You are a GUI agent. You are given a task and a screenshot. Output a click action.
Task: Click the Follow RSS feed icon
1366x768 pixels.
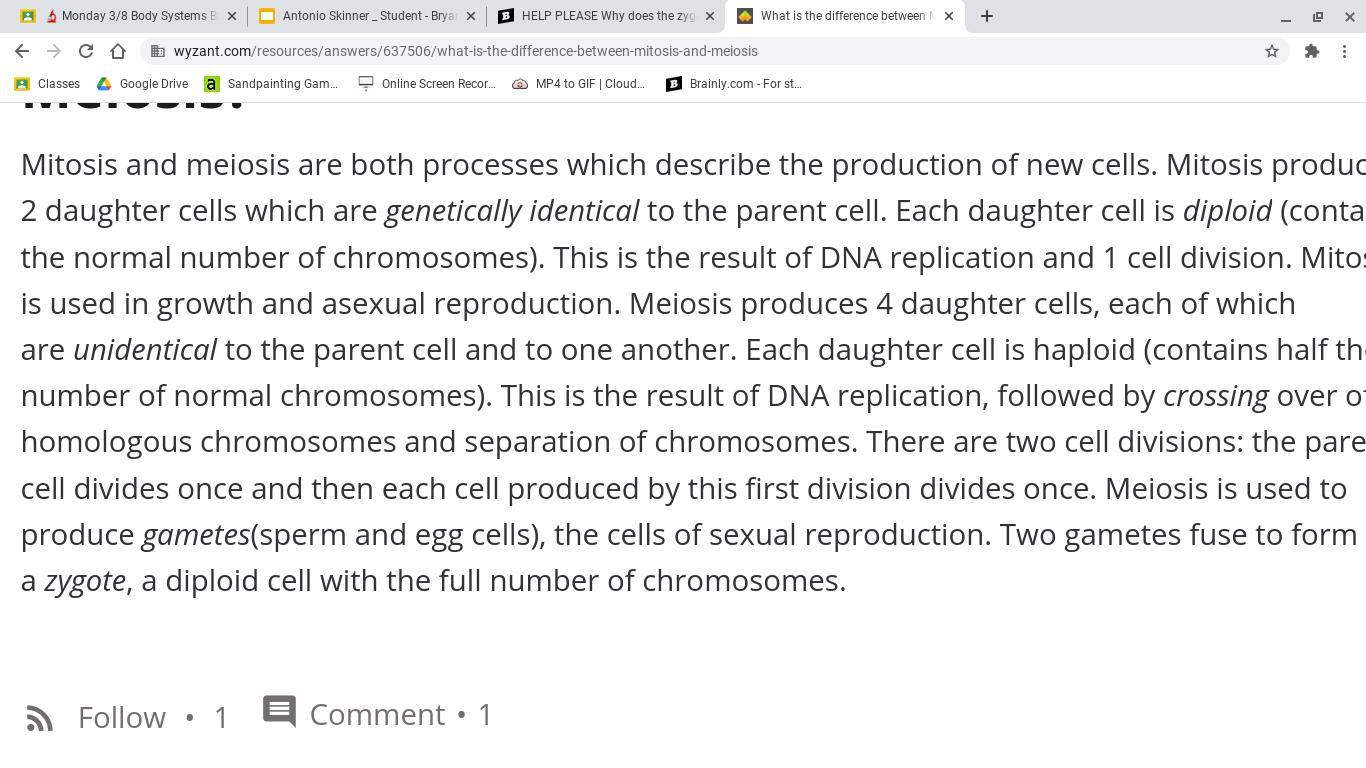click(x=40, y=718)
